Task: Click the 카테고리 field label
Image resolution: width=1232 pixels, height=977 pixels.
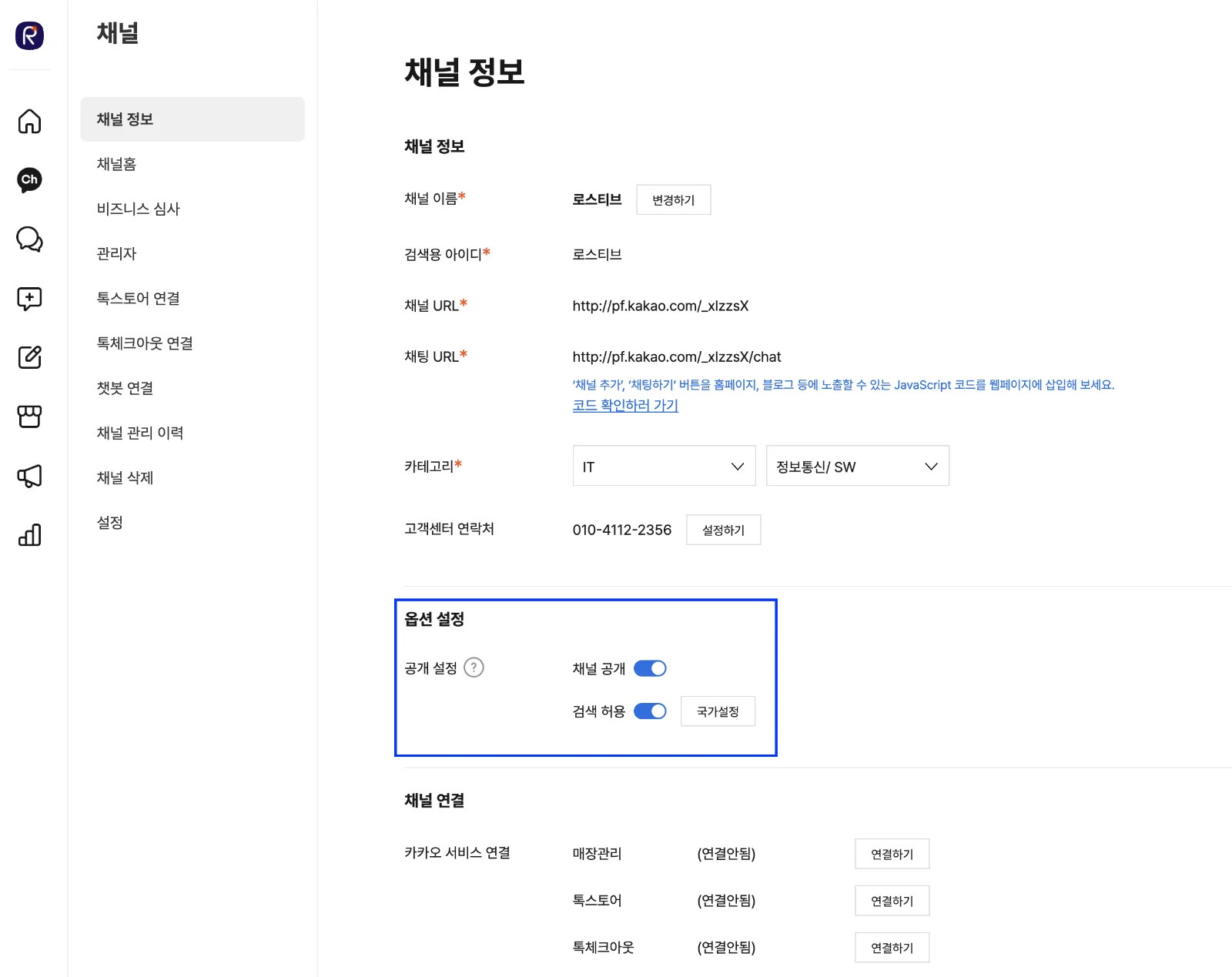Action: click(429, 466)
